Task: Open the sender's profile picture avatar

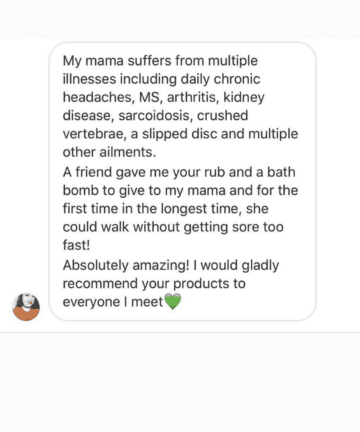Action: pos(26,307)
